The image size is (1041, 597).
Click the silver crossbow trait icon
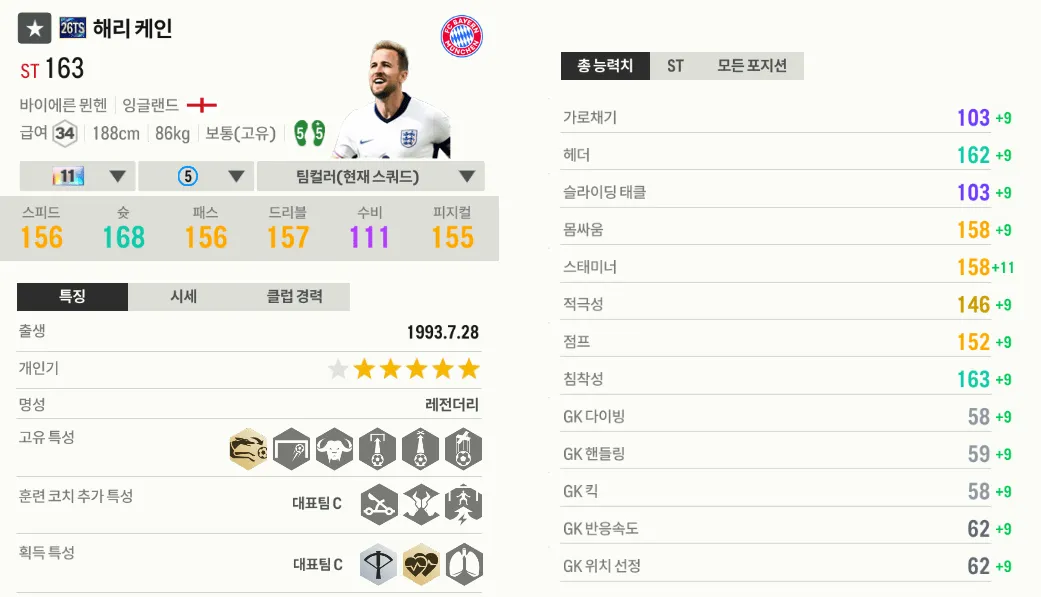[x=378, y=565]
